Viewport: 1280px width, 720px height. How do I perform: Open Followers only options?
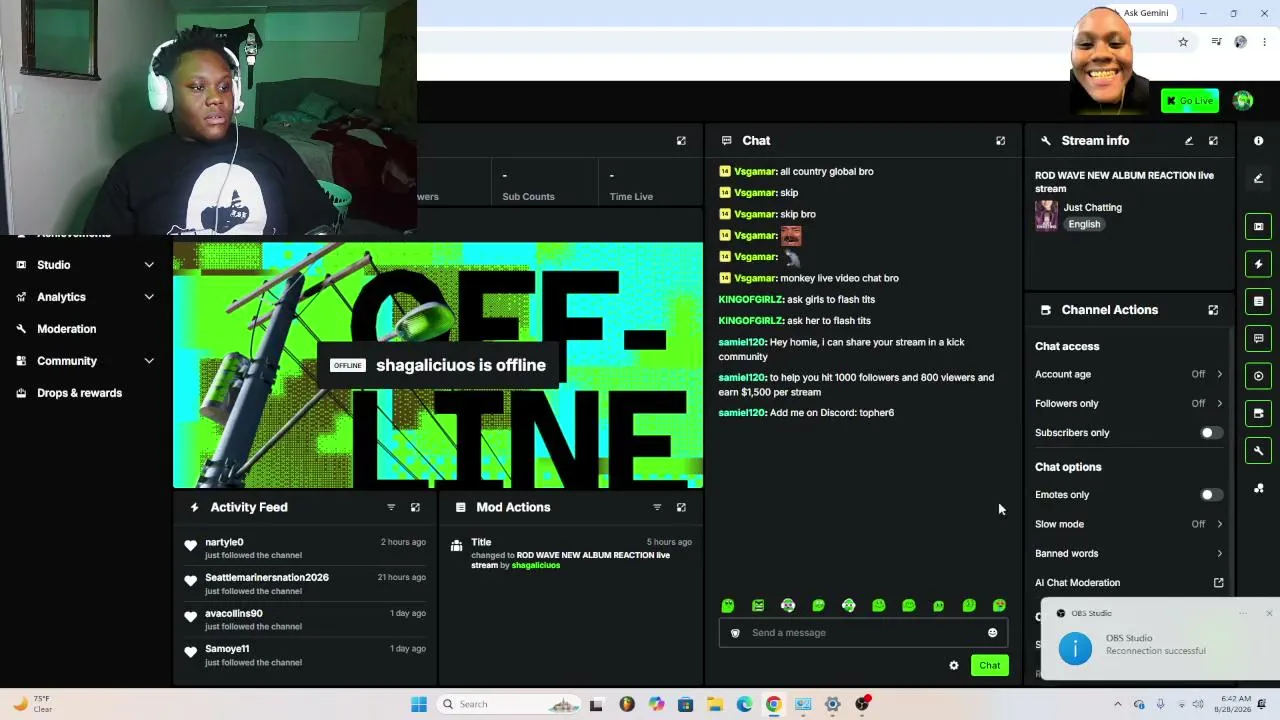point(1129,403)
